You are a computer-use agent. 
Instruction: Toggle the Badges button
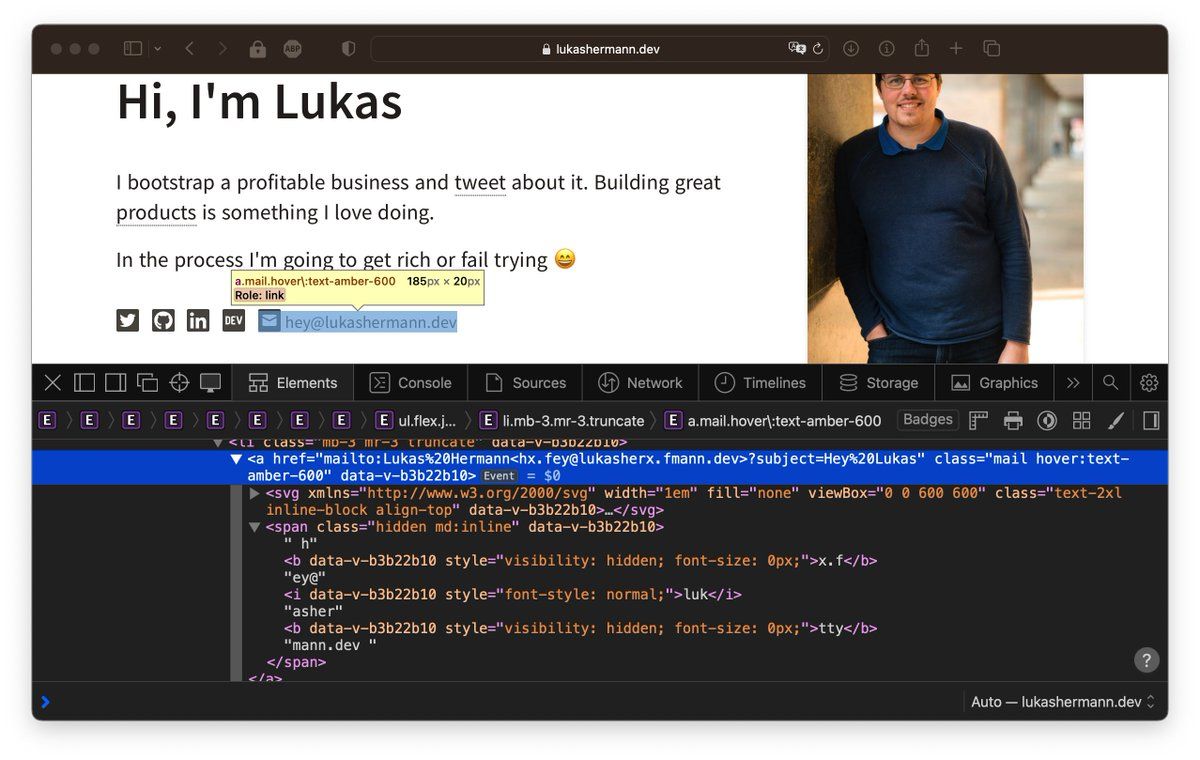927,420
